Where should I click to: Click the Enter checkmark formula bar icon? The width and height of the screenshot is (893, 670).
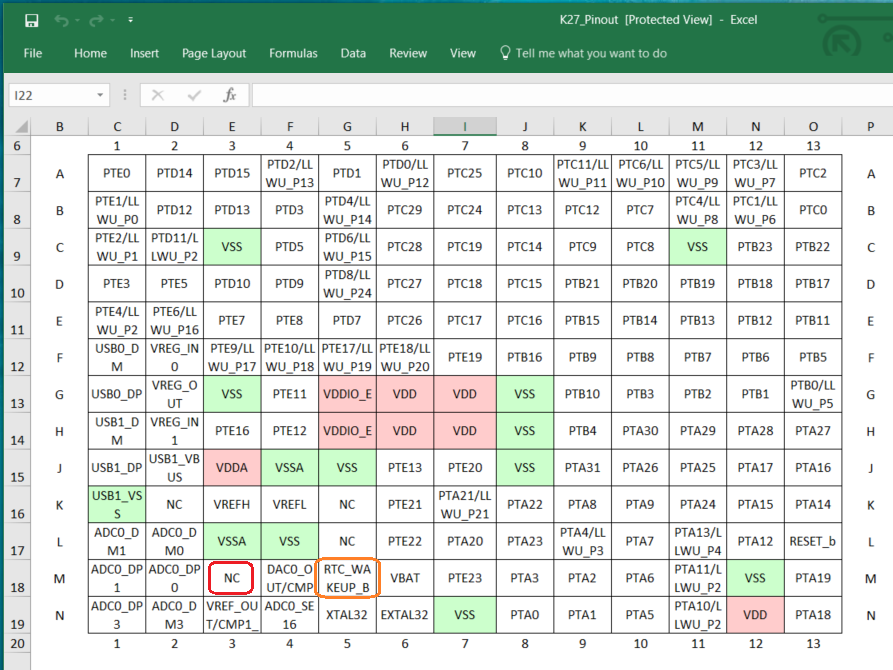[x=194, y=95]
